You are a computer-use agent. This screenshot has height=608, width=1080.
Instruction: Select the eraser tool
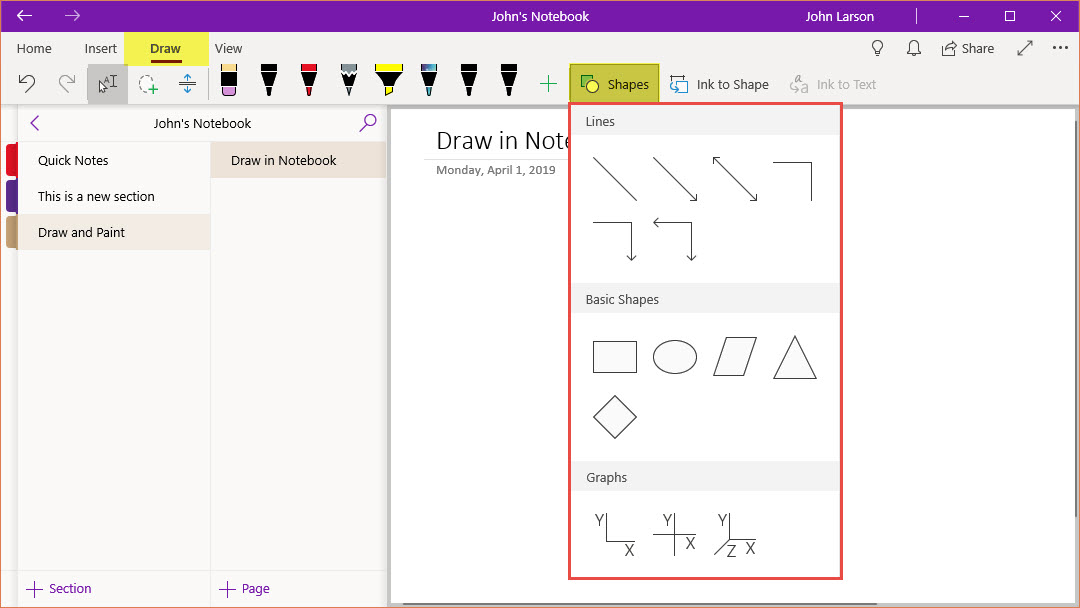point(228,82)
